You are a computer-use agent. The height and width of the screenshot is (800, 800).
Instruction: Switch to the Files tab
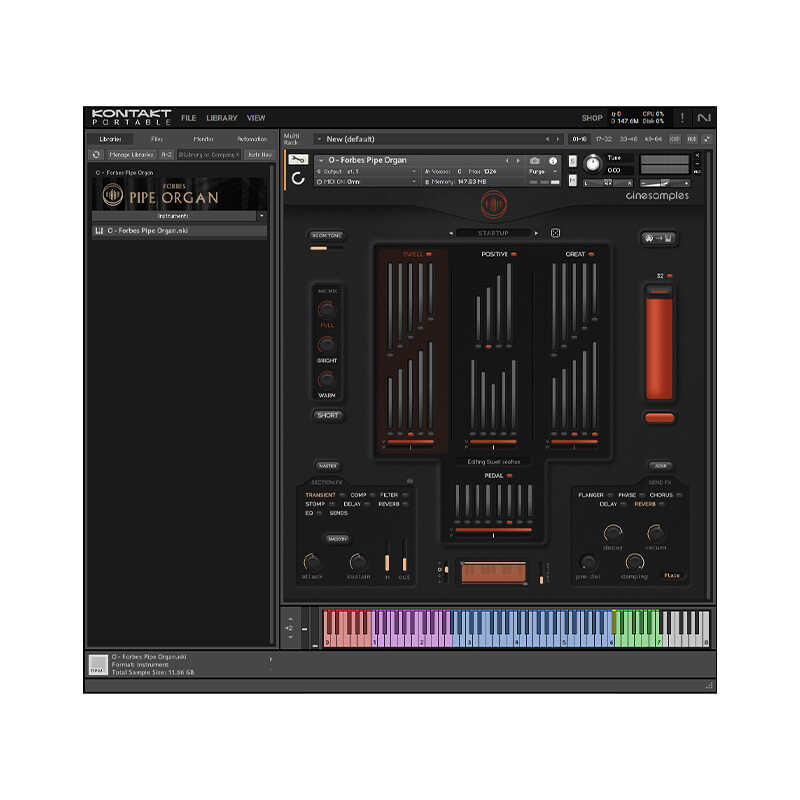[x=157, y=139]
